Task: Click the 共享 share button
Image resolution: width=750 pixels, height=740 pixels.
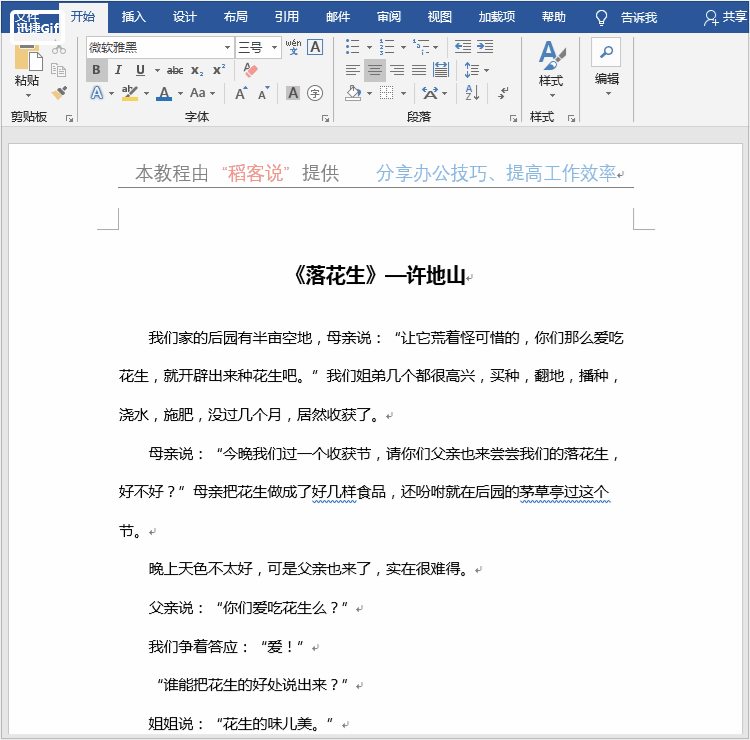Action: coord(725,17)
